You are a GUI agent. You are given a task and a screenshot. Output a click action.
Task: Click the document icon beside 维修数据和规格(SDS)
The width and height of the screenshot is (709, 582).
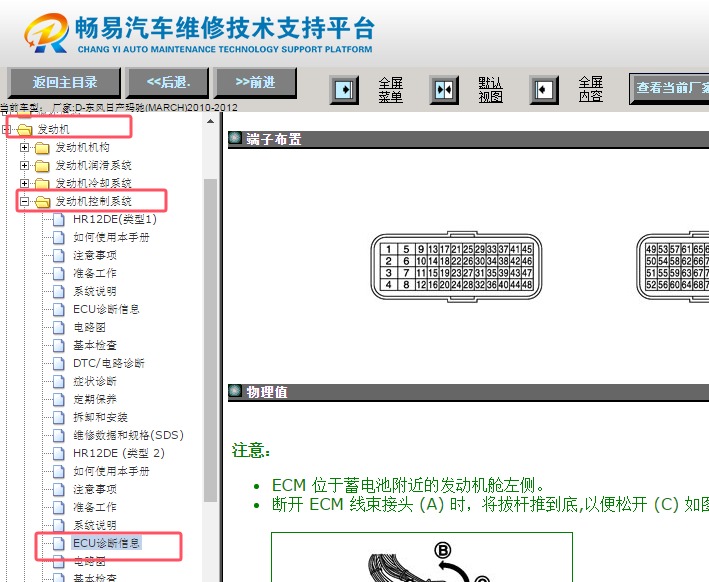[59, 435]
